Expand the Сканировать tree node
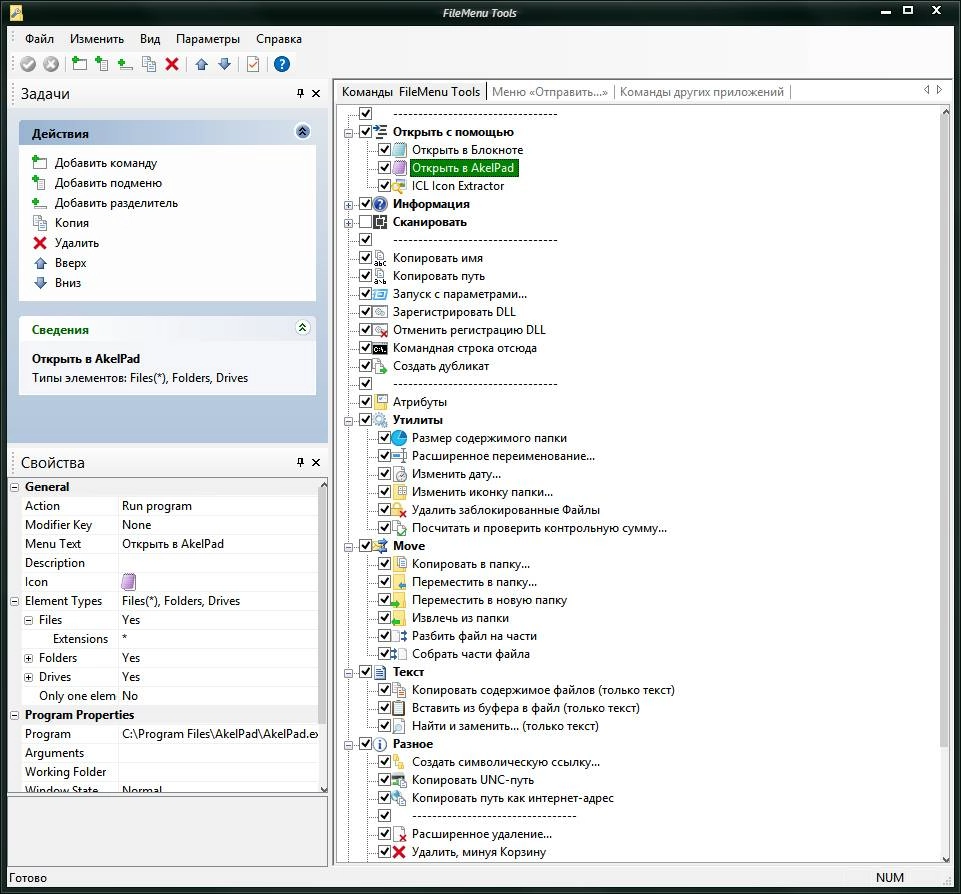The image size is (961, 894). click(x=348, y=222)
